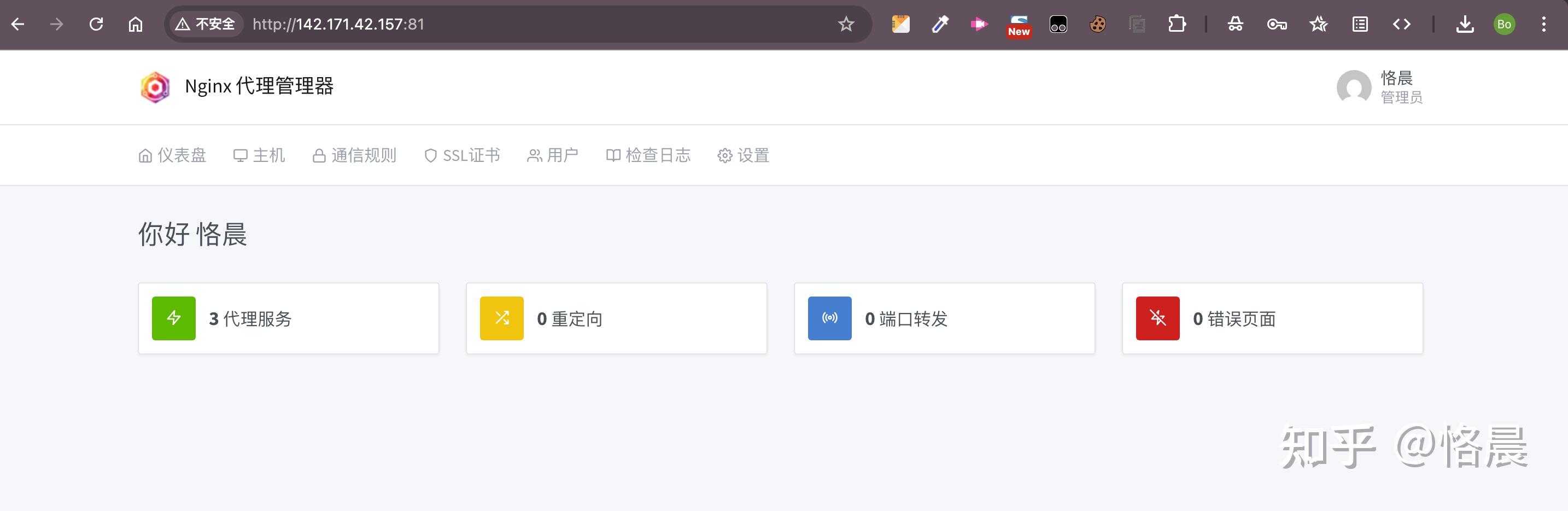Open the user menu via 恪晨 avatar
Viewport: 1568px width, 511px height.
tap(1354, 87)
